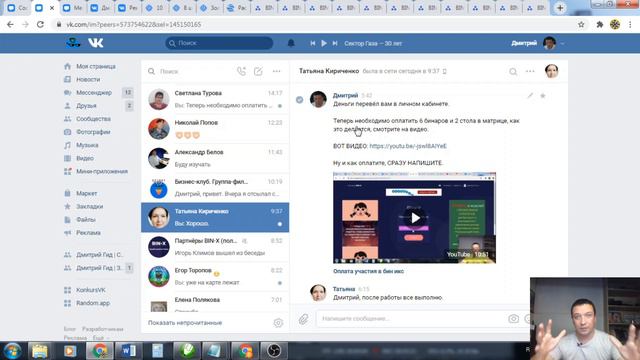Open chat actions three-dots menu
640x360 pixels.
[x=530, y=71]
